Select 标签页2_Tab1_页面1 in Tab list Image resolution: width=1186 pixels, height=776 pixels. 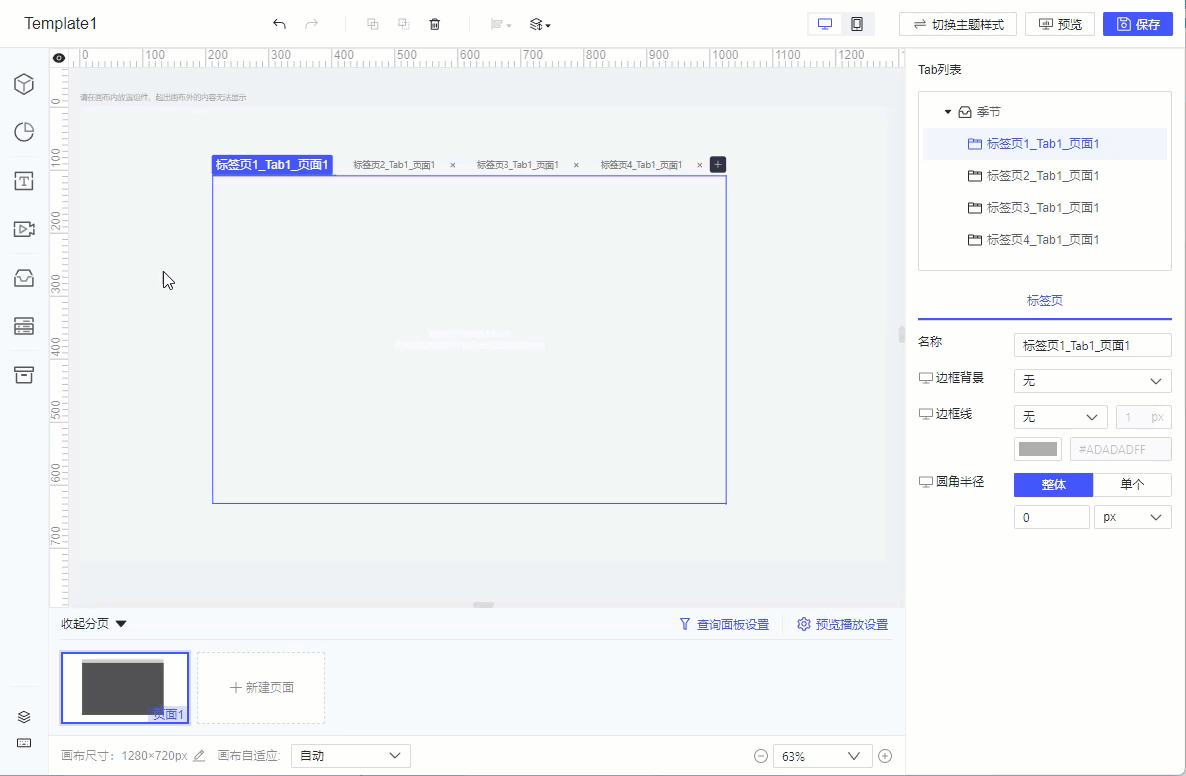tap(1043, 176)
